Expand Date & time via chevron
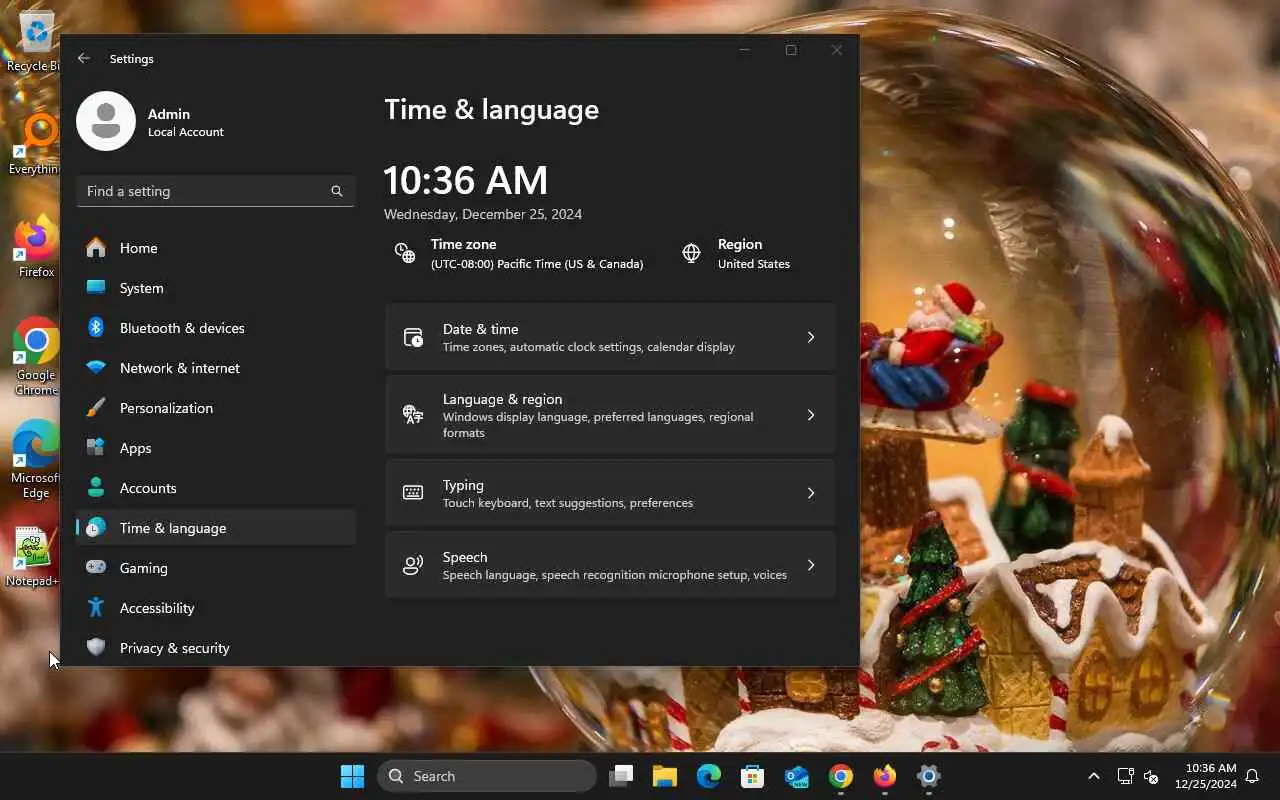The width and height of the screenshot is (1280, 800). tap(811, 337)
